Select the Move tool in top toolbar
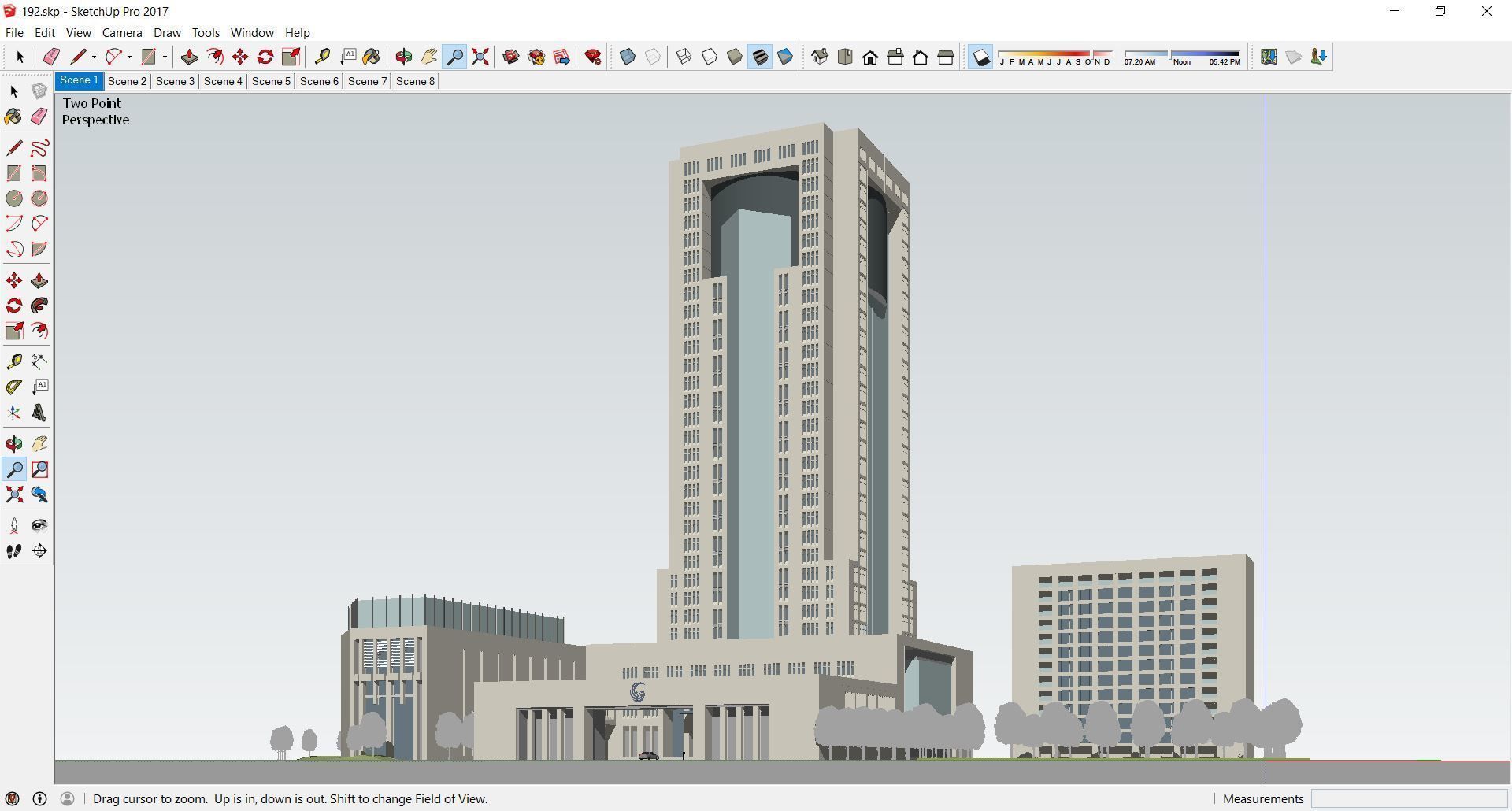1512x811 pixels. pos(239,57)
